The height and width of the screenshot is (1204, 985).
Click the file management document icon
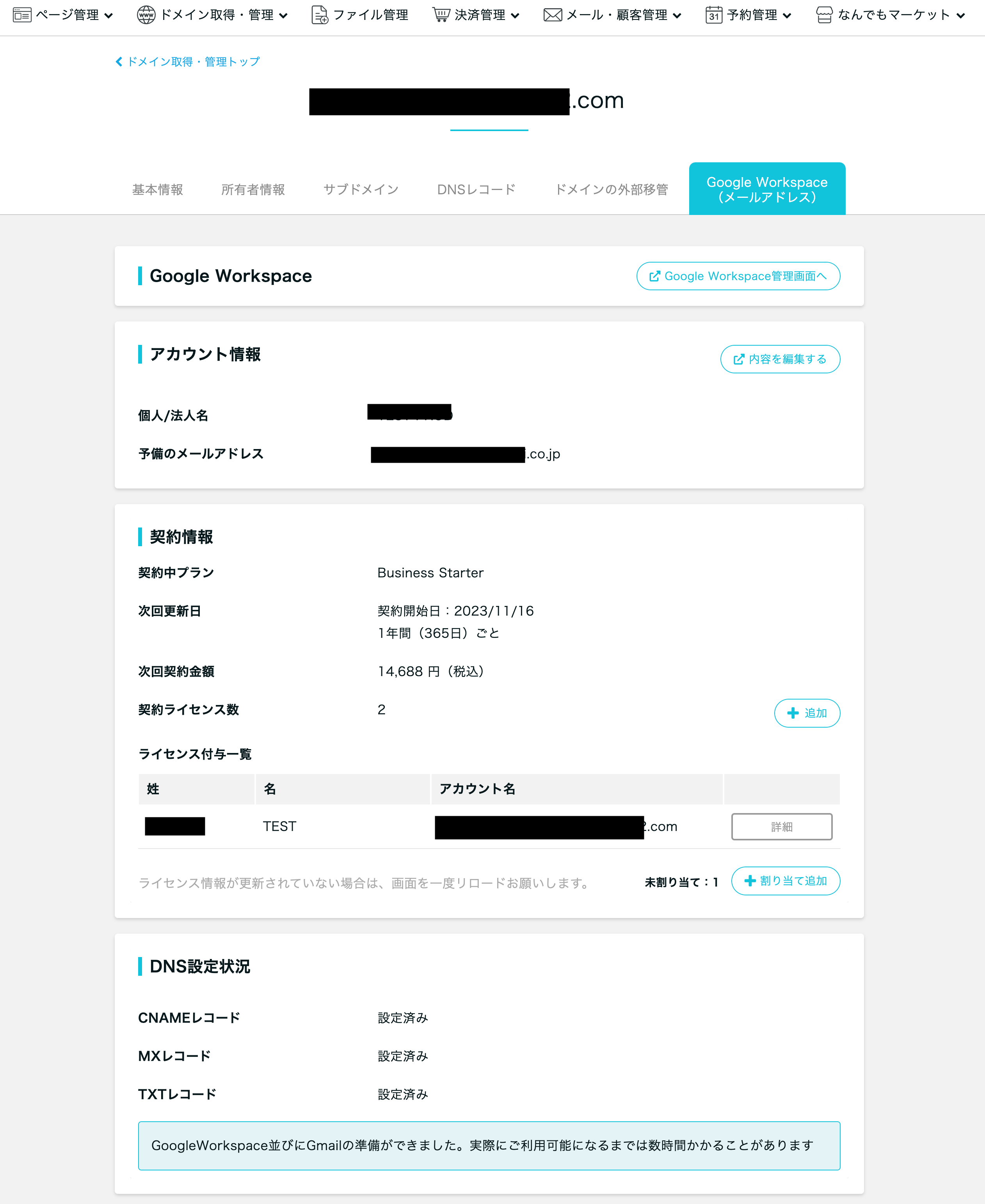[320, 15]
